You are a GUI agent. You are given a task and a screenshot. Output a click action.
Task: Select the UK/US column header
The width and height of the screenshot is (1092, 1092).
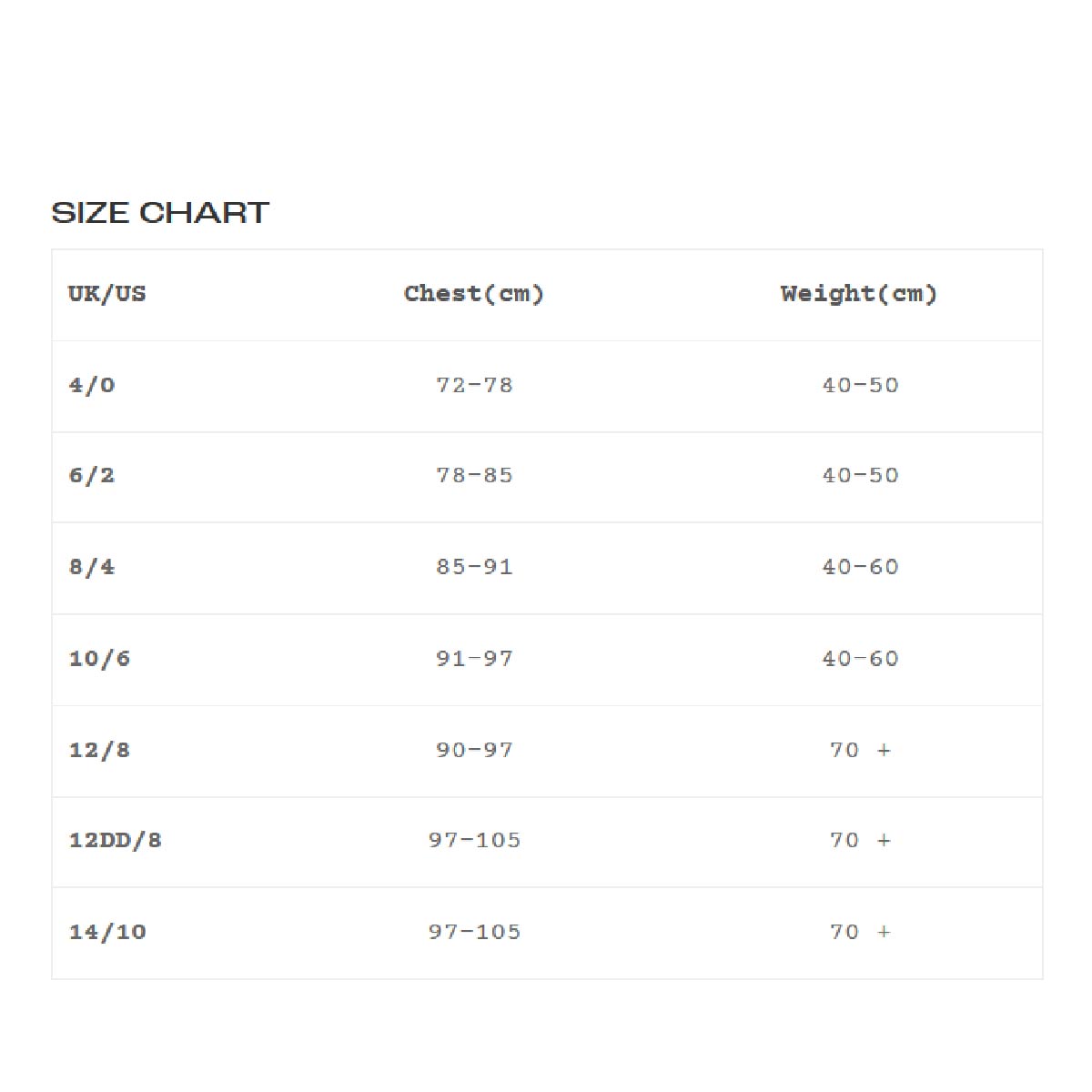pyautogui.click(x=107, y=294)
